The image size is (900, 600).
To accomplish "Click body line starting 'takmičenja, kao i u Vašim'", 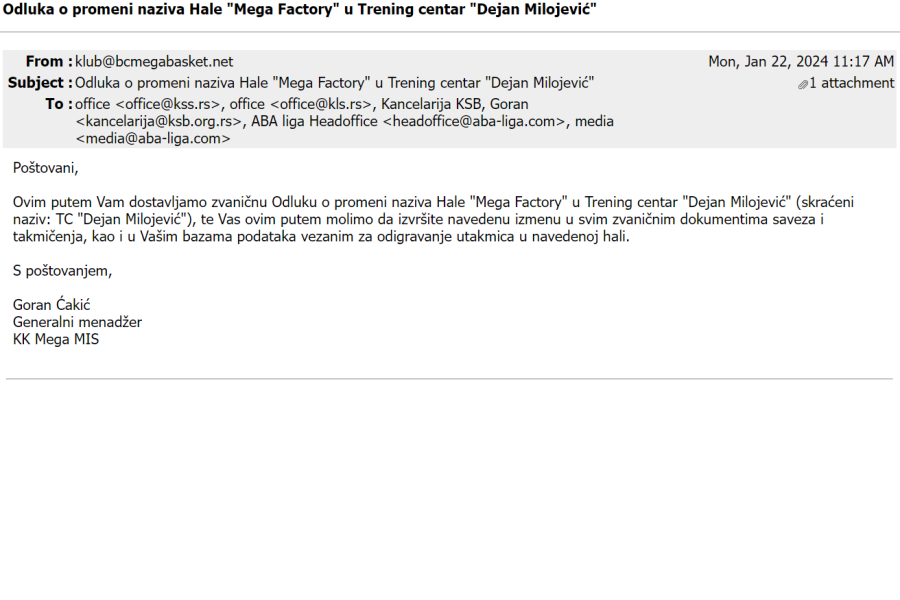I will coord(321,237).
